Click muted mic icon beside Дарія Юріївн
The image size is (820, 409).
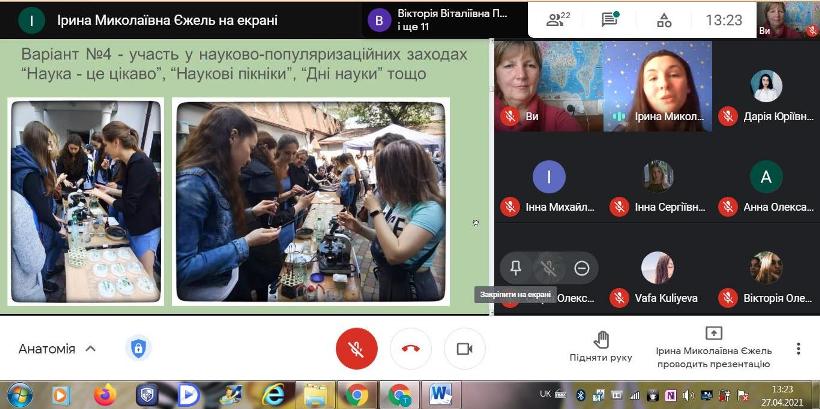728,116
